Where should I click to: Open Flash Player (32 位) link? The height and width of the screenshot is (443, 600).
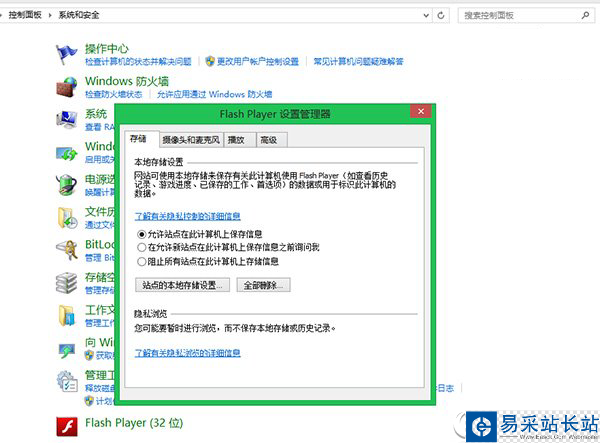pyautogui.click(x=134, y=423)
